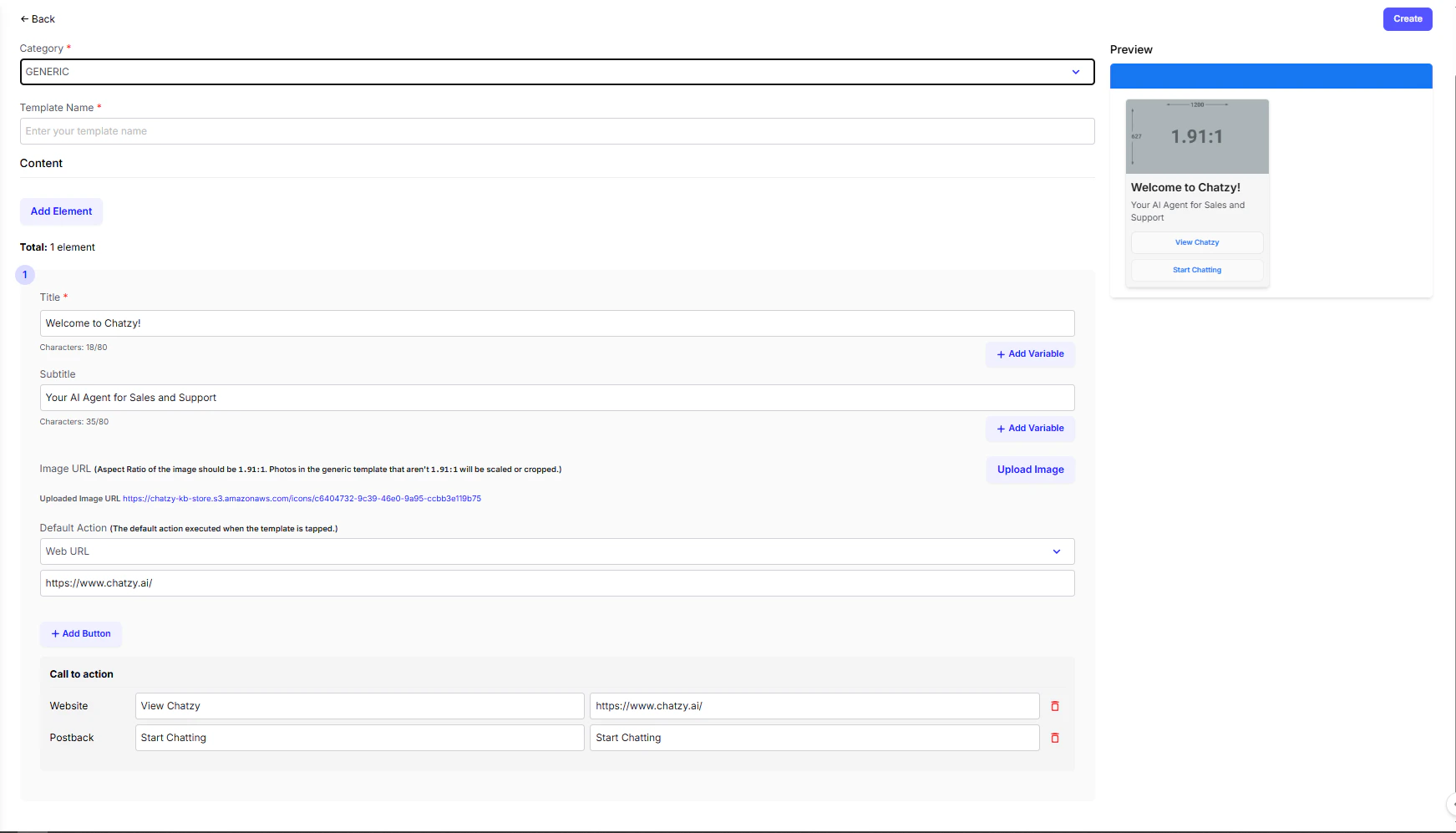Click the Start Chatting preview button
Image resolution: width=1456 pixels, height=833 pixels.
click(x=1197, y=270)
